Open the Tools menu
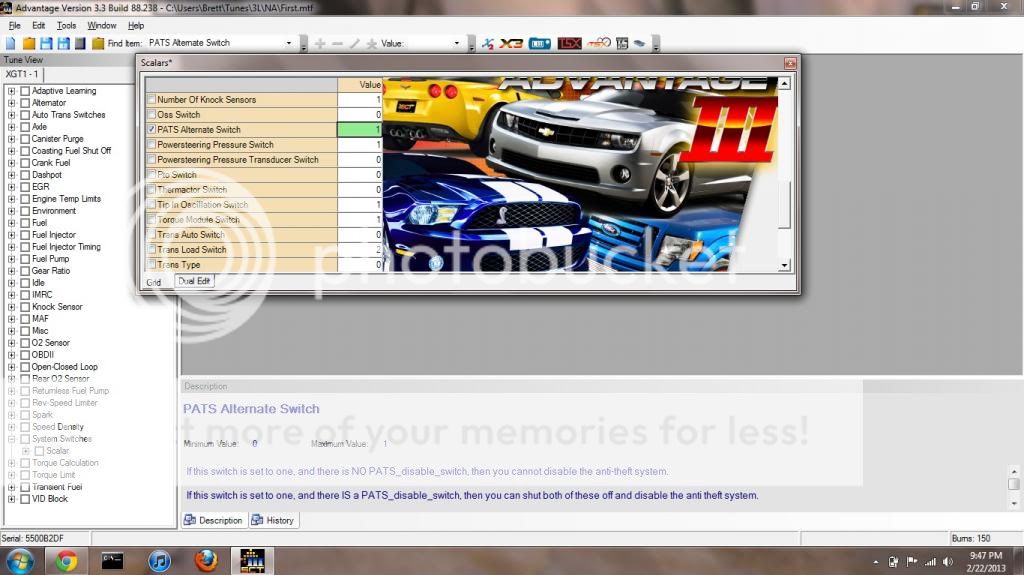The width and height of the screenshot is (1024, 575). (66, 25)
